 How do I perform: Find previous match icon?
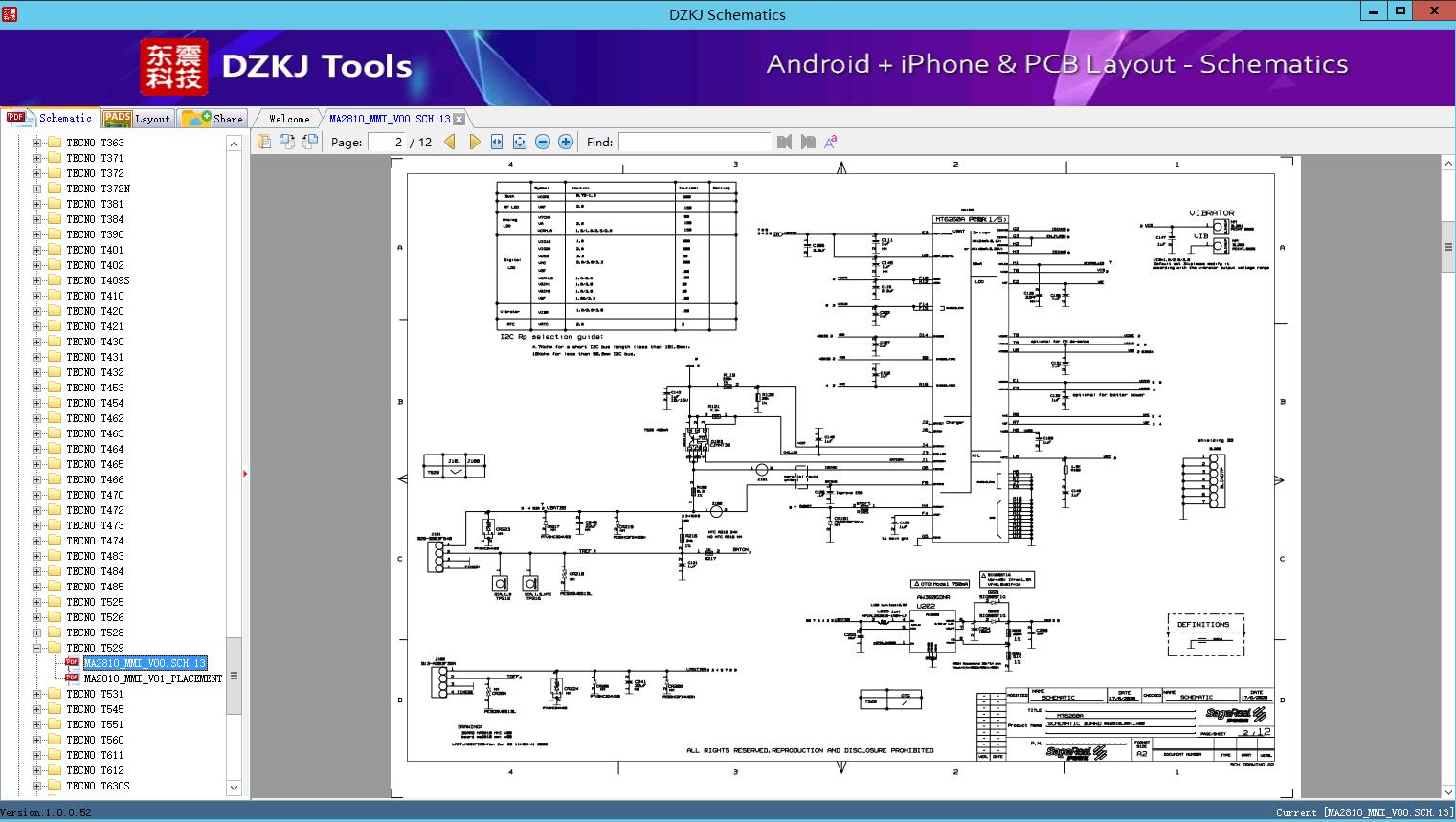click(x=785, y=142)
